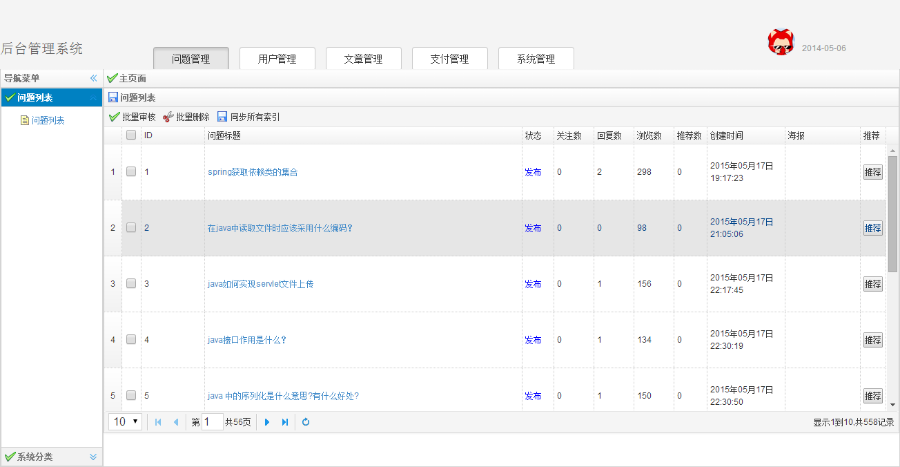This screenshot has width=900, height=467.
Task: Click the 批量删除 batch delete icon
Action: (168, 117)
